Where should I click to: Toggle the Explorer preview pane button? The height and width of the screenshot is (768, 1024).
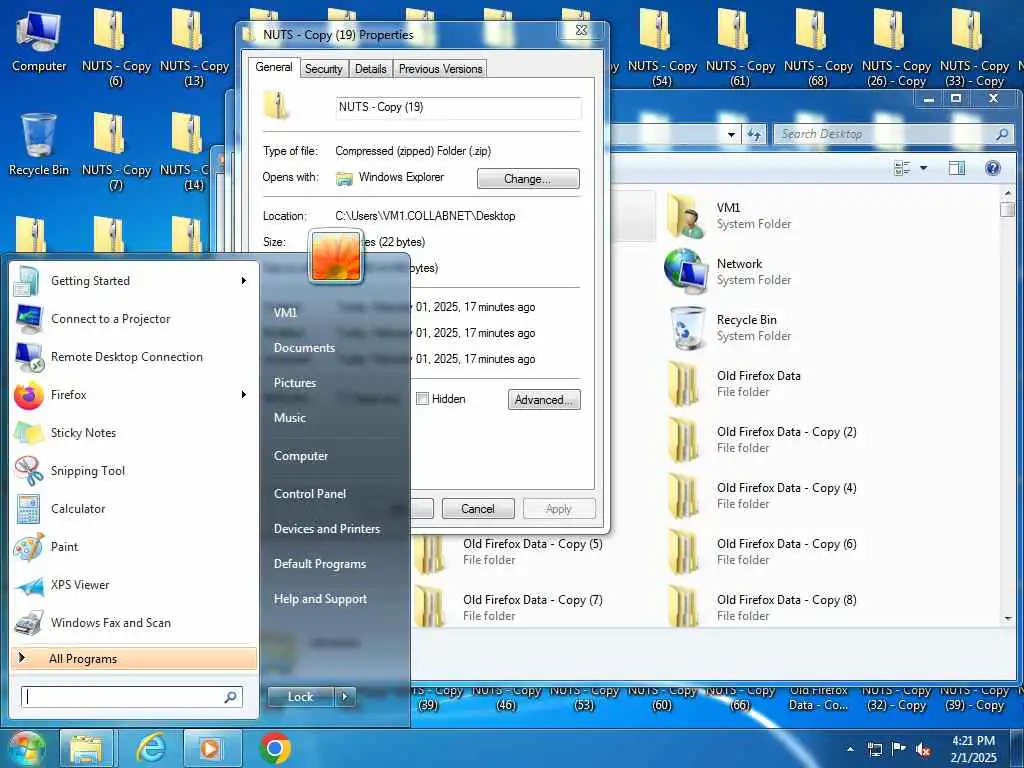pyautogui.click(x=957, y=168)
